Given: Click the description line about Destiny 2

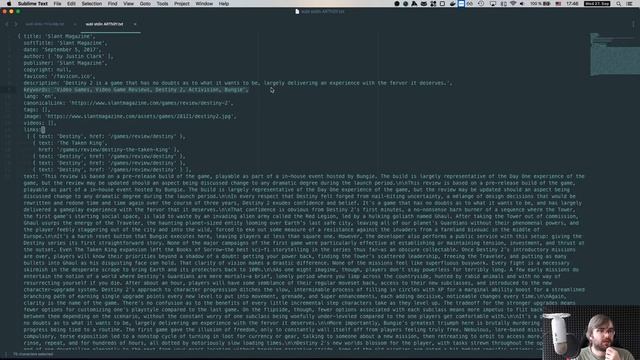Looking at the screenshot, I should tap(238, 83).
